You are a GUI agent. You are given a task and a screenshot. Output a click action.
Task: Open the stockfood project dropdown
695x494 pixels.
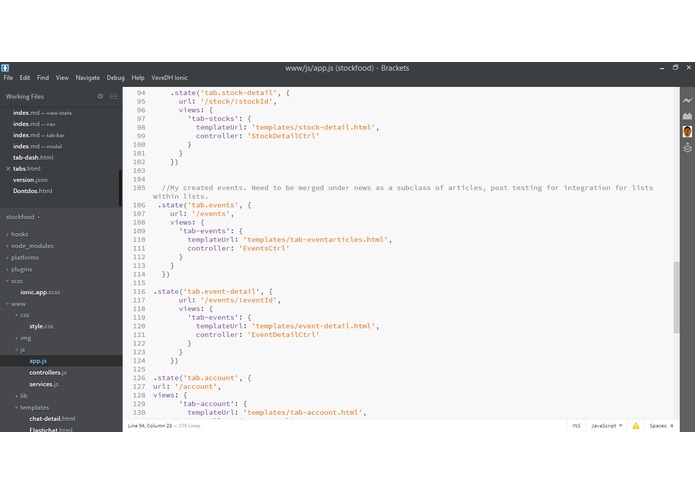pyautogui.click(x=23, y=217)
